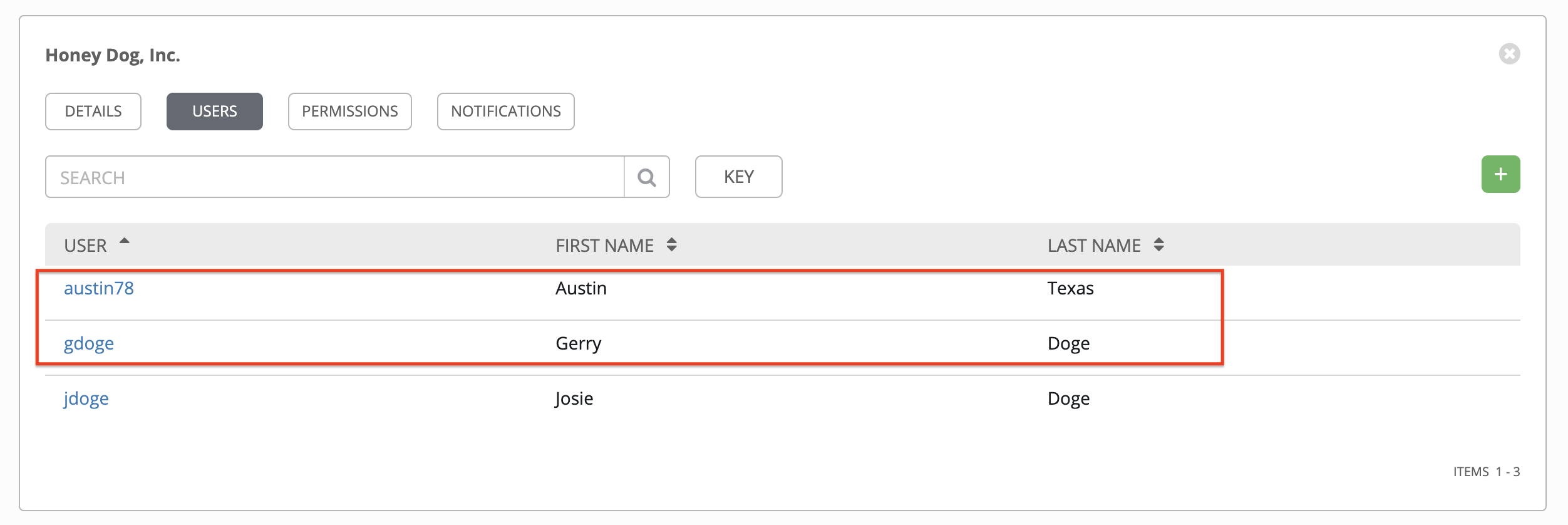Go to the NOTIFICATIONS tab
1568x525 pixels.
click(506, 112)
